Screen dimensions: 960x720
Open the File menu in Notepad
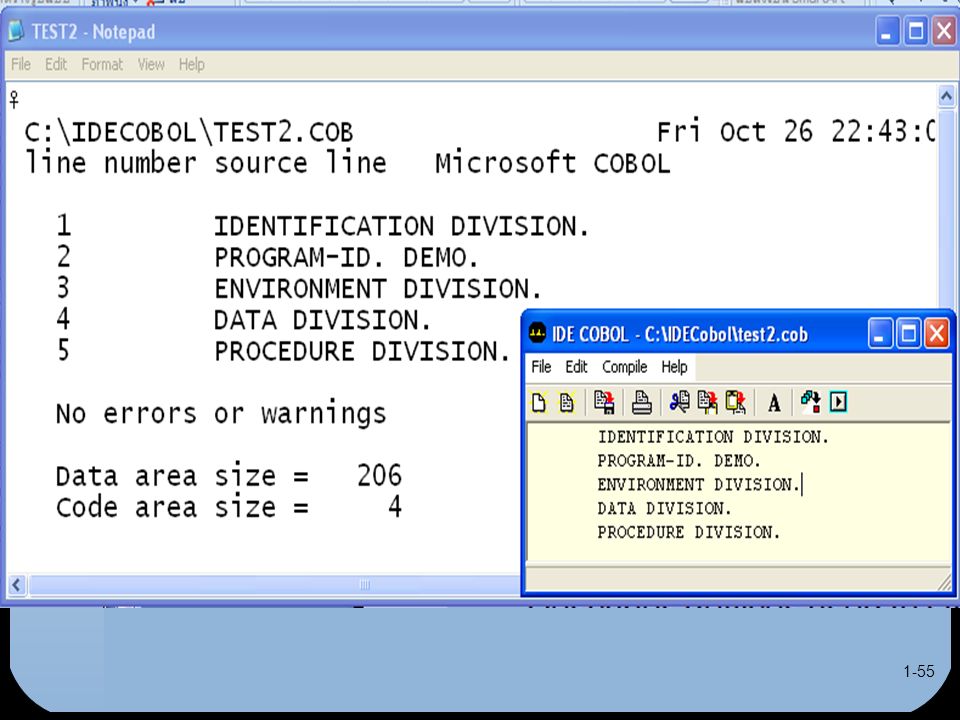click(21, 64)
